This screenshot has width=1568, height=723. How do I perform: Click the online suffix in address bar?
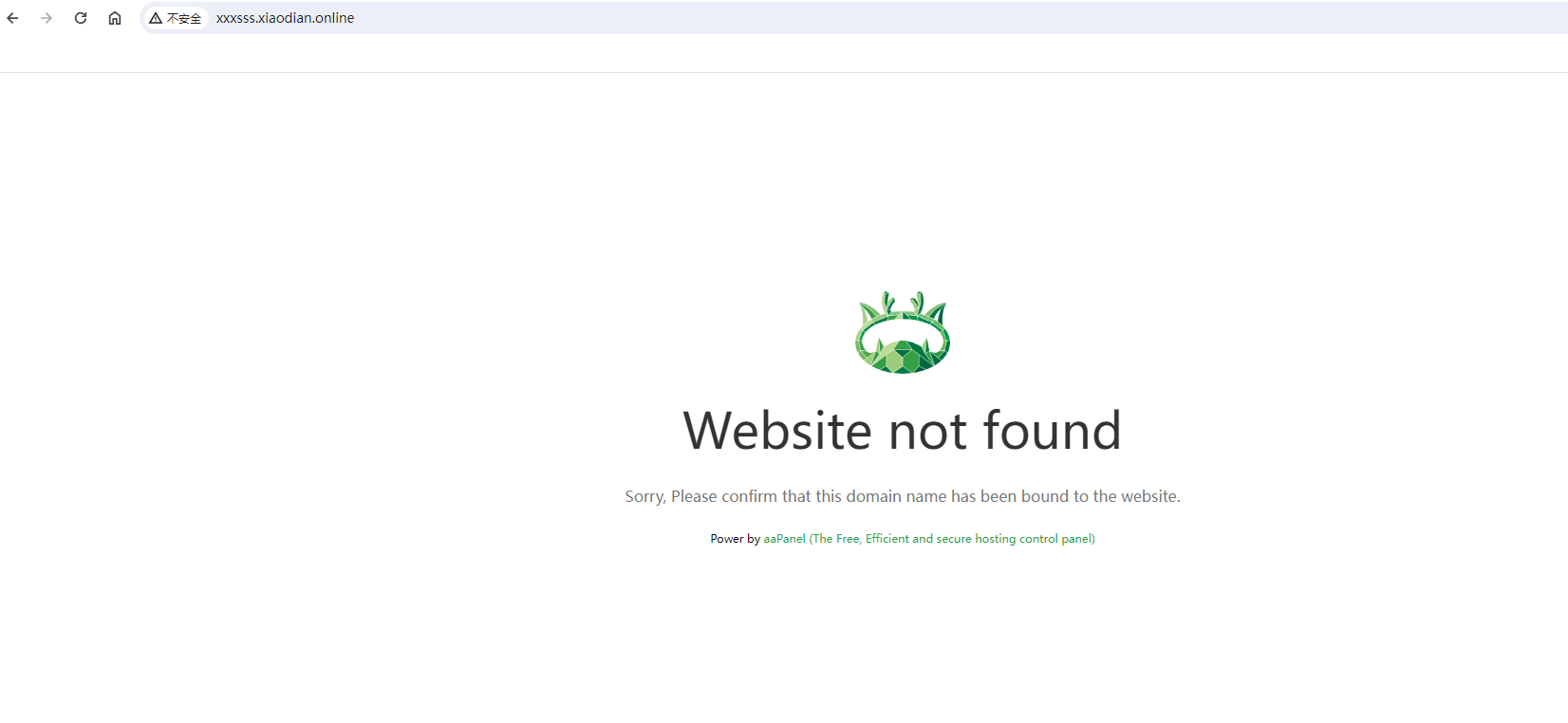click(335, 18)
